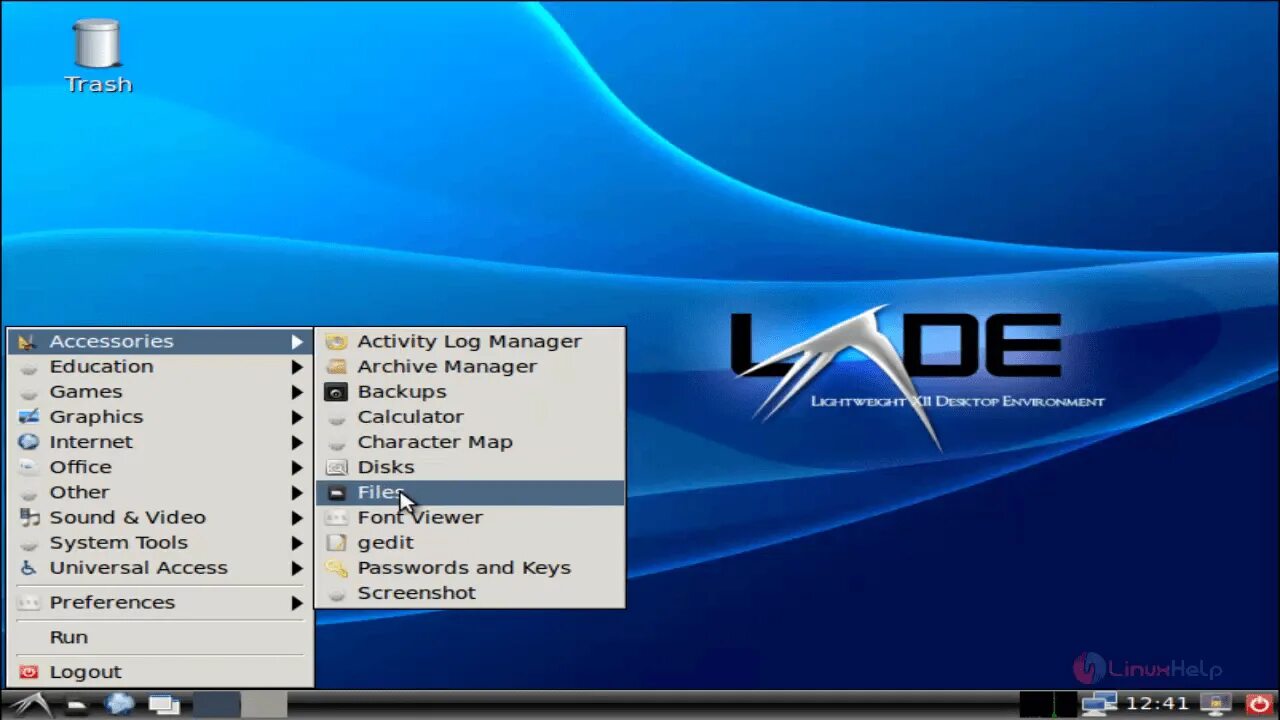Click the Disks drive icon
The image size is (1280, 720).
pyautogui.click(x=336, y=467)
